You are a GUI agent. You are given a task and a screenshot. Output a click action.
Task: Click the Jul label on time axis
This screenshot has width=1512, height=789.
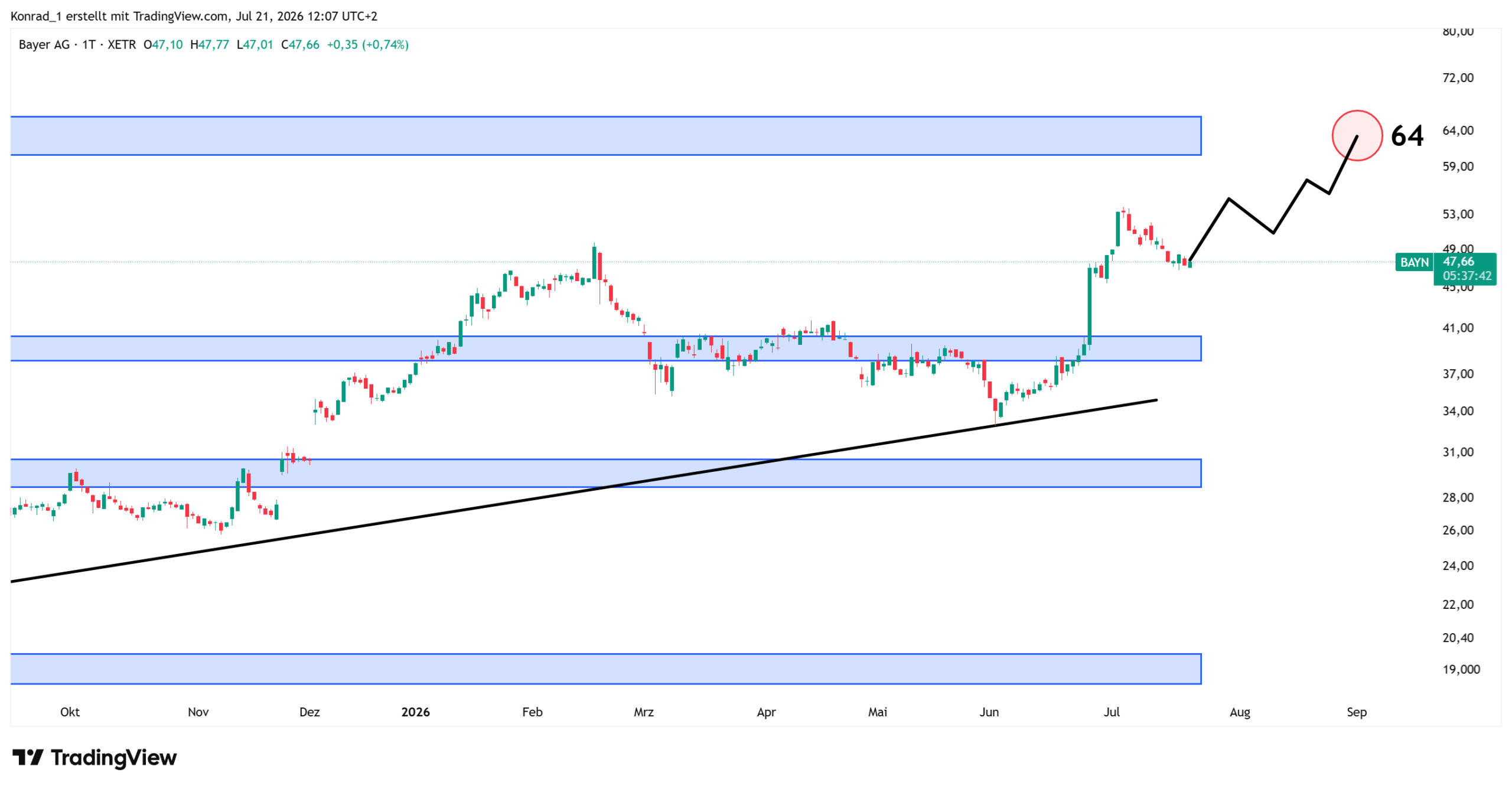coord(1112,713)
